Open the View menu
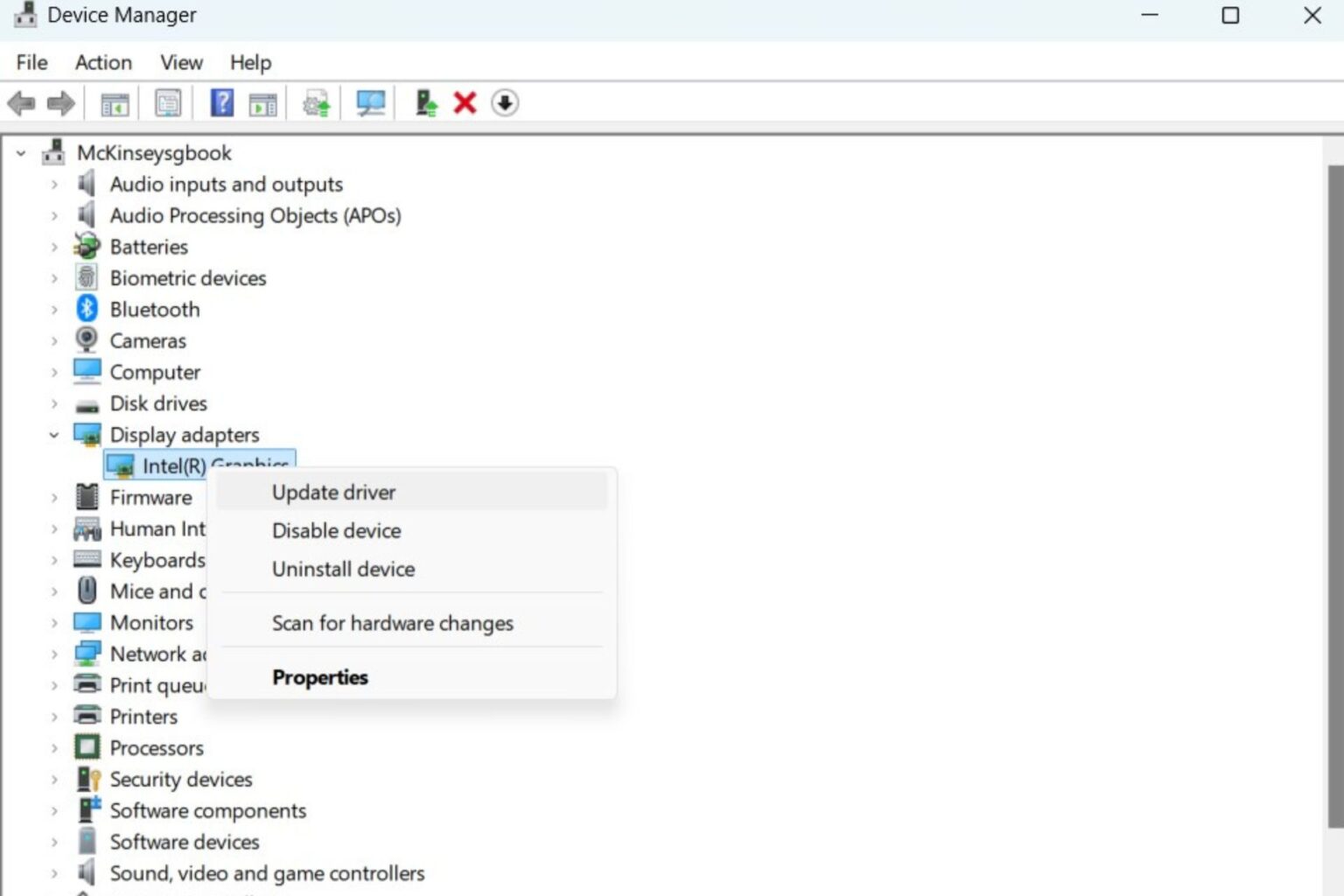 tap(180, 62)
